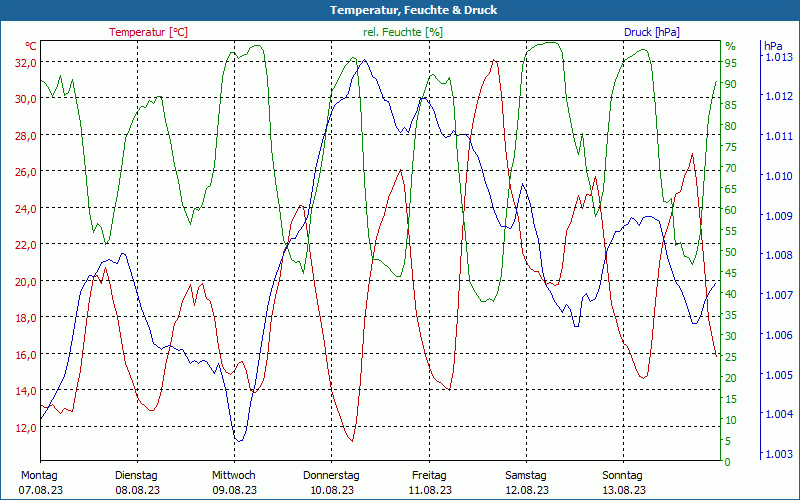800x500 pixels.
Task: Select the blue Druck [hPa] legend label
Action: [651, 32]
